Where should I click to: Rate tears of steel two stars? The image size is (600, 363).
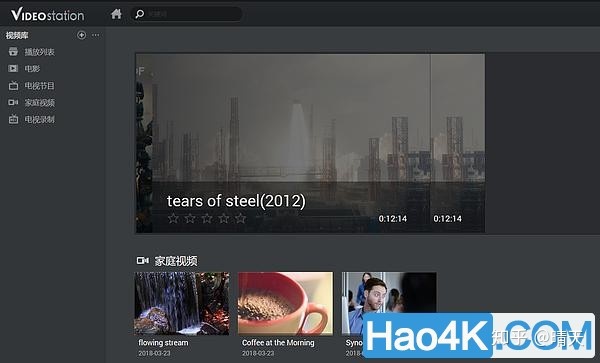point(190,218)
